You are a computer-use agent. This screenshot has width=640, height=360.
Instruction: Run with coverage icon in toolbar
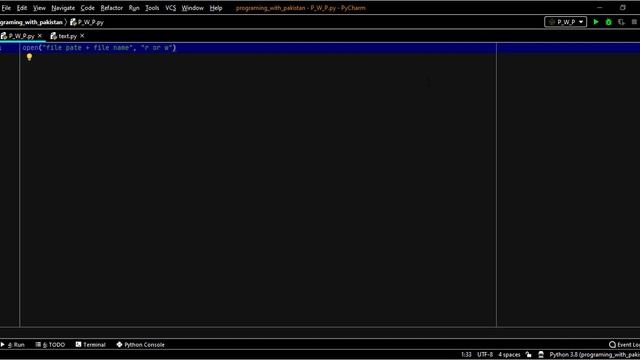coord(621,22)
